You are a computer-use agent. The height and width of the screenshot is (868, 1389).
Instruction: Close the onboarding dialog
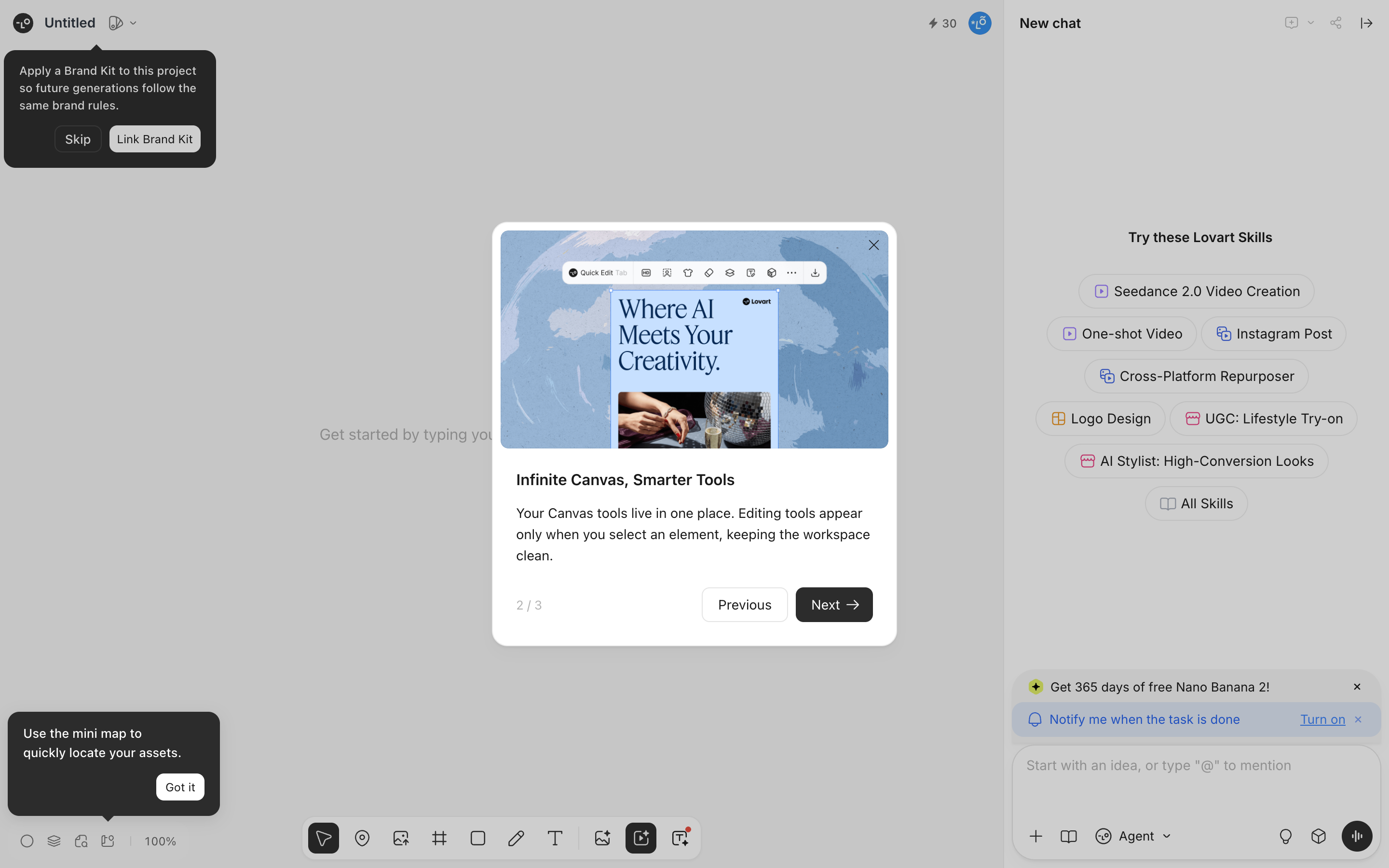pyautogui.click(x=873, y=245)
